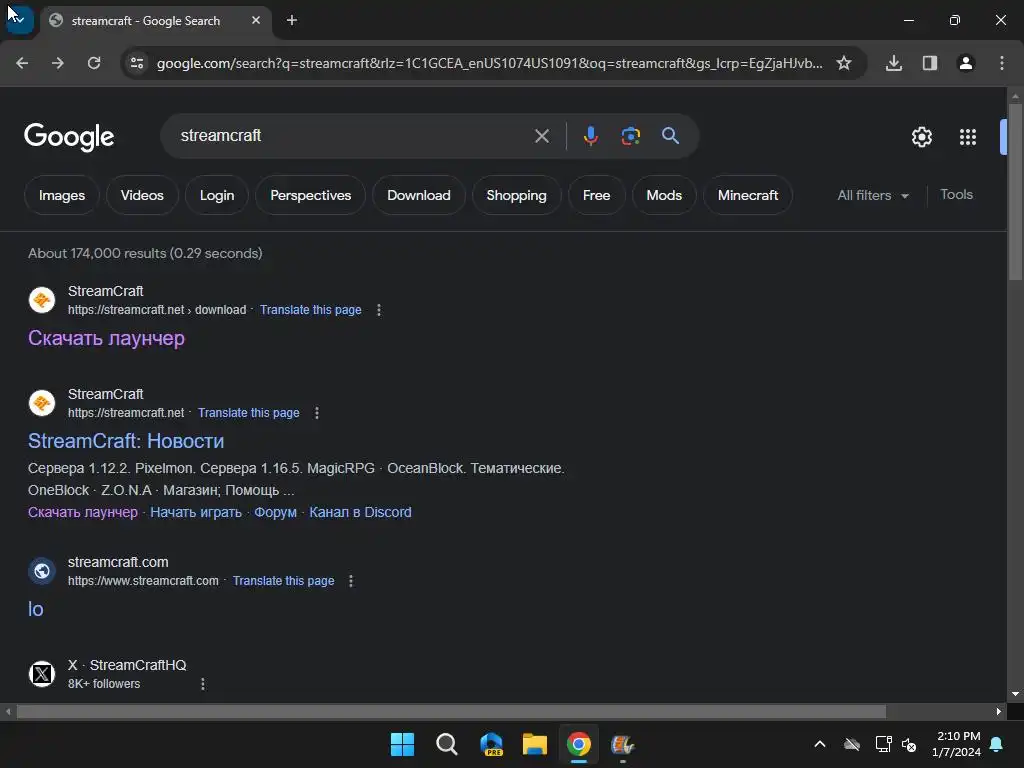Open Google quick settings gear
The height and width of the screenshot is (768, 1024).
pyautogui.click(x=921, y=137)
